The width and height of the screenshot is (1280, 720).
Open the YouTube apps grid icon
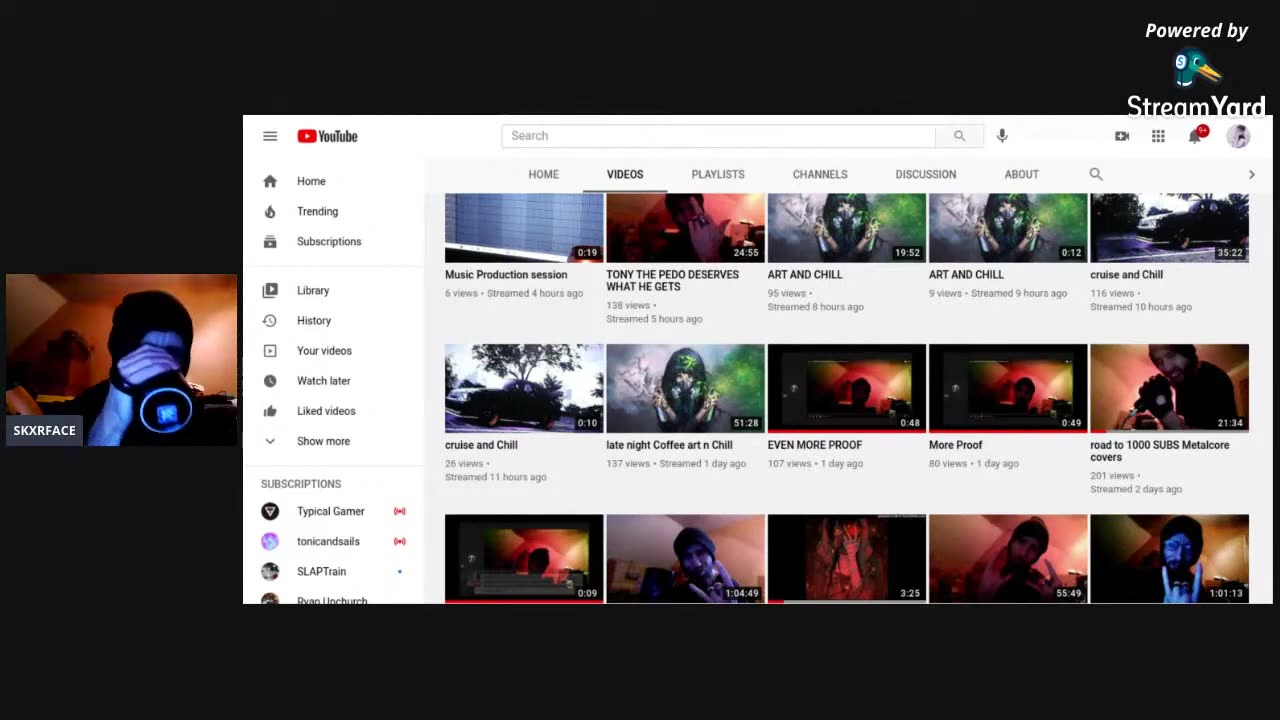point(1158,136)
